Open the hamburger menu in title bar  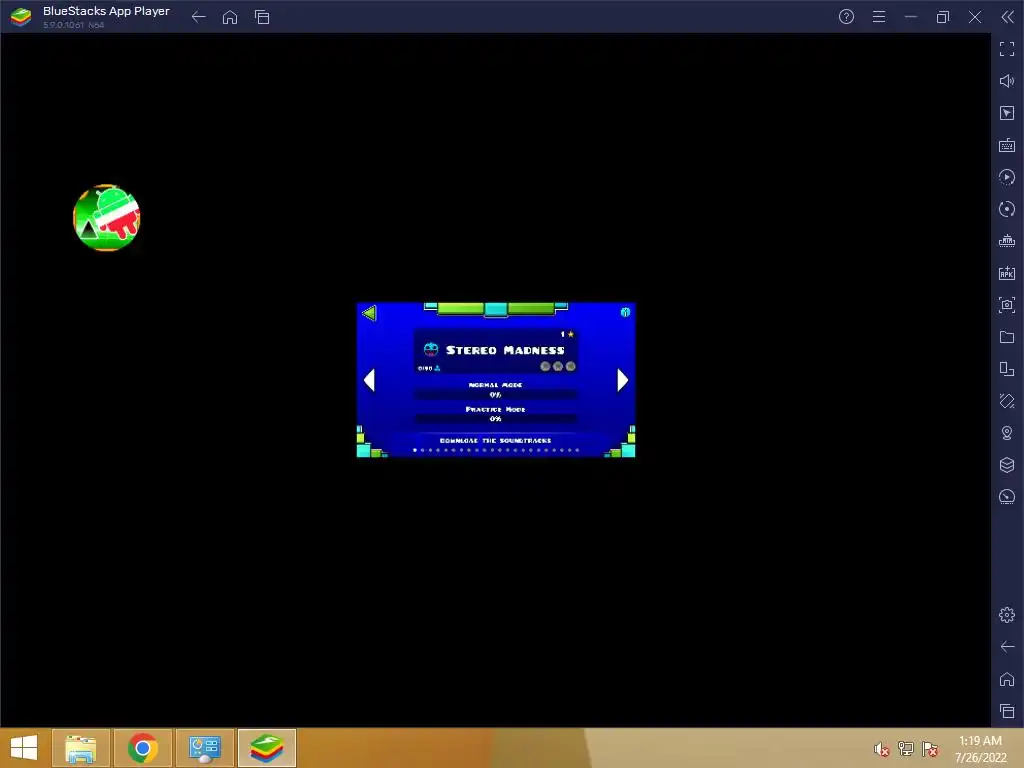(x=879, y=17)
